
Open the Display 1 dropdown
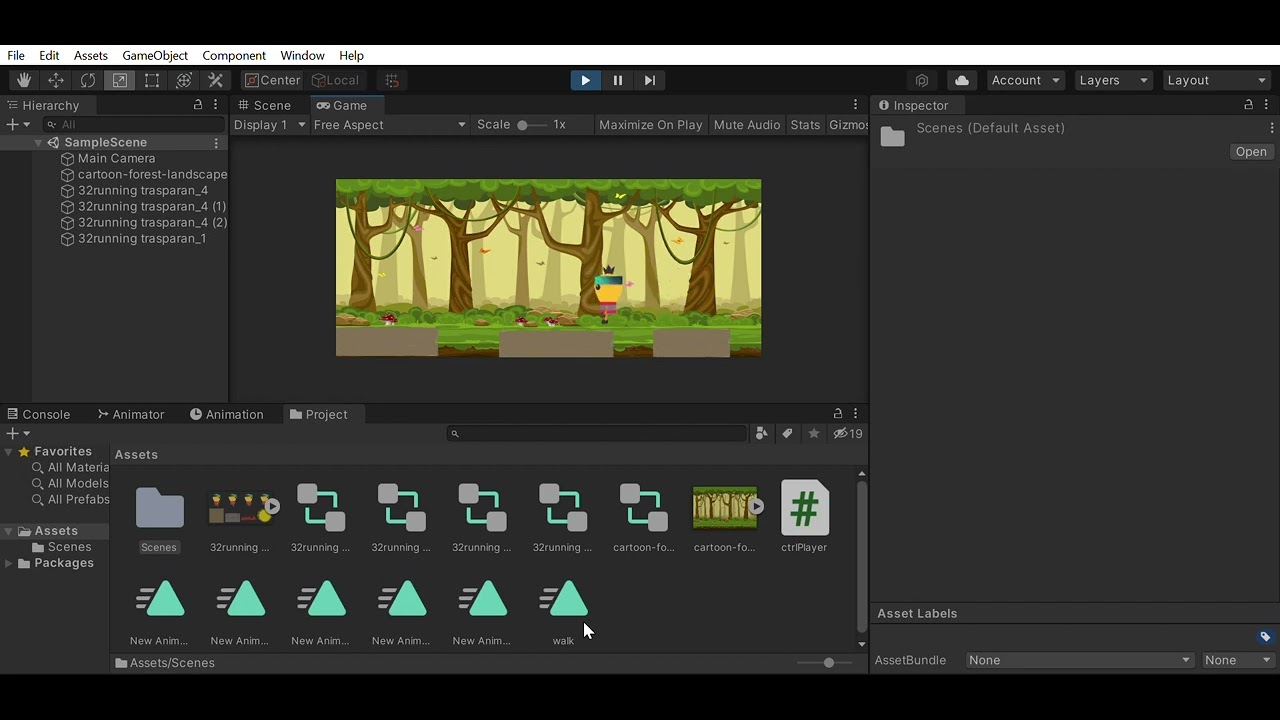click(x=269, y=125)
